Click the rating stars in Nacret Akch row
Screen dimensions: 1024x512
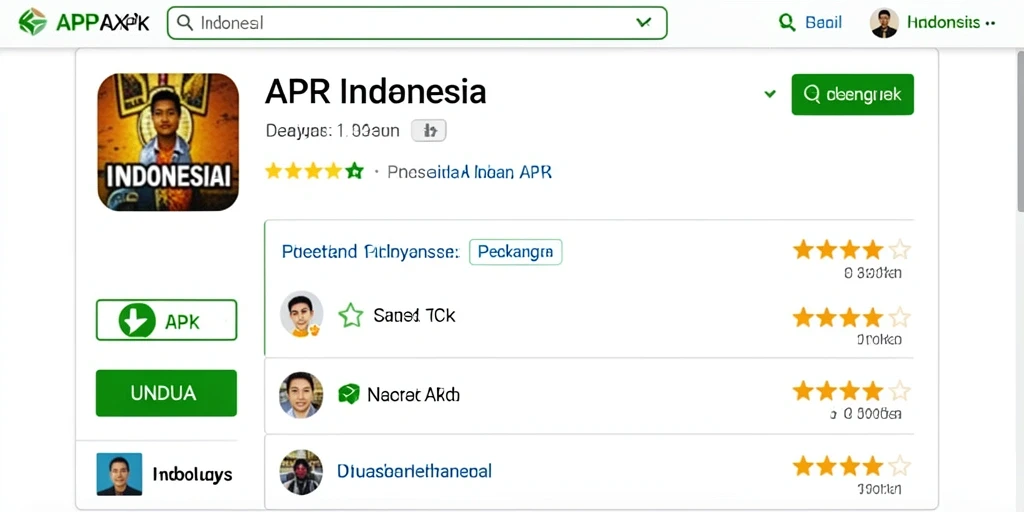pyautogui.click(x=852, y=391)
